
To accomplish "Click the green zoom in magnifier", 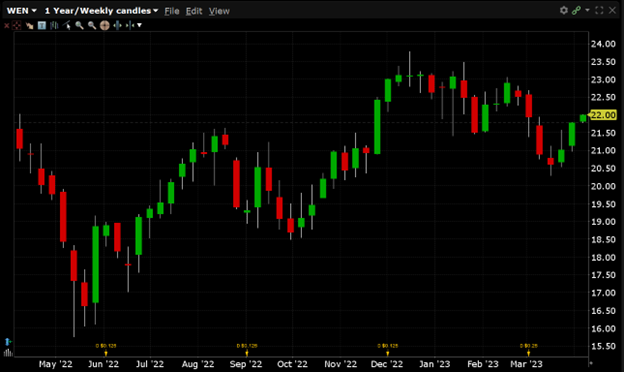I will point(80,25).
